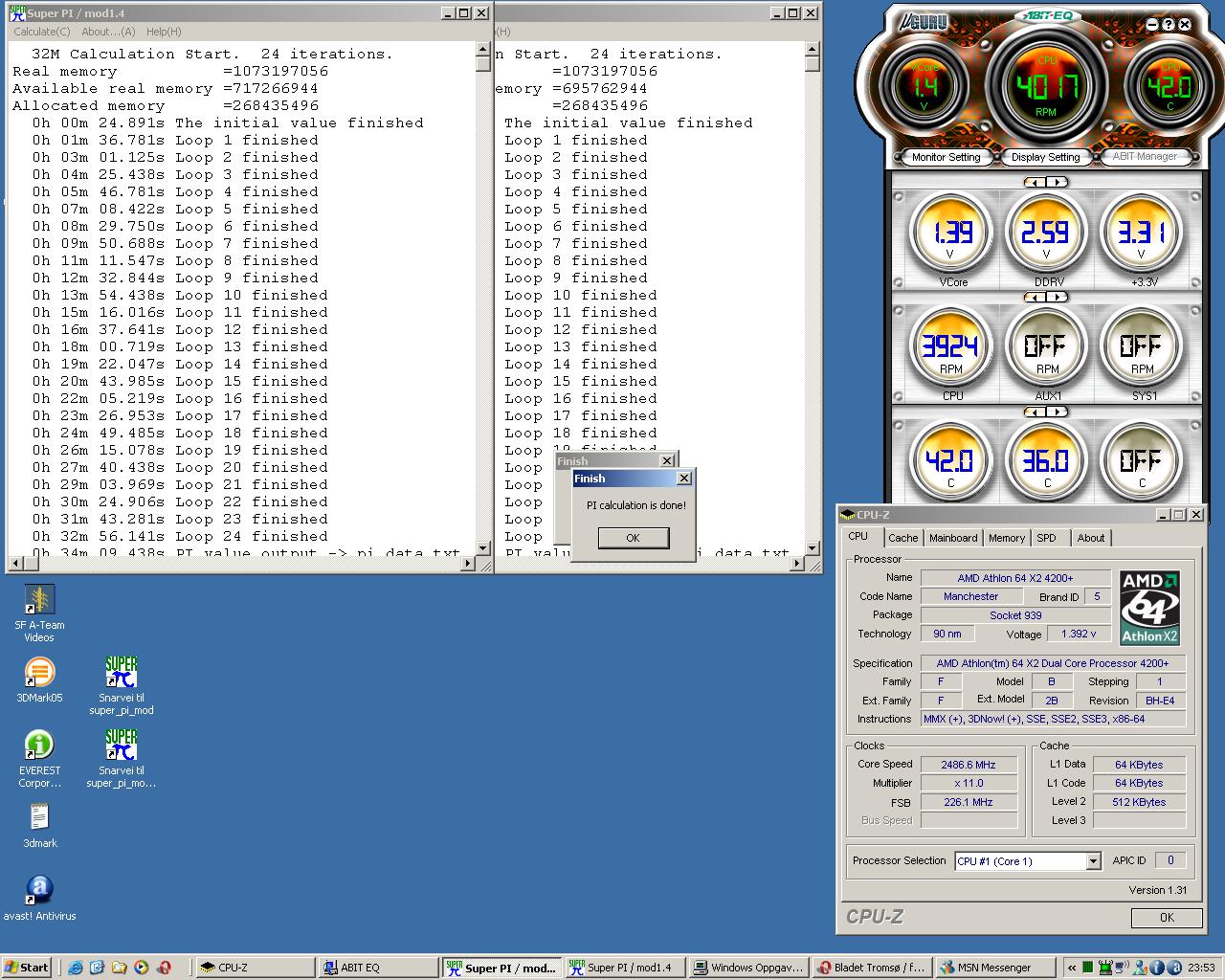Image resolution: width=1225 pixels, height=980 pixels.
Task: Click the VCore 1.39 voltage dial
Action: [x=950, y=234]
